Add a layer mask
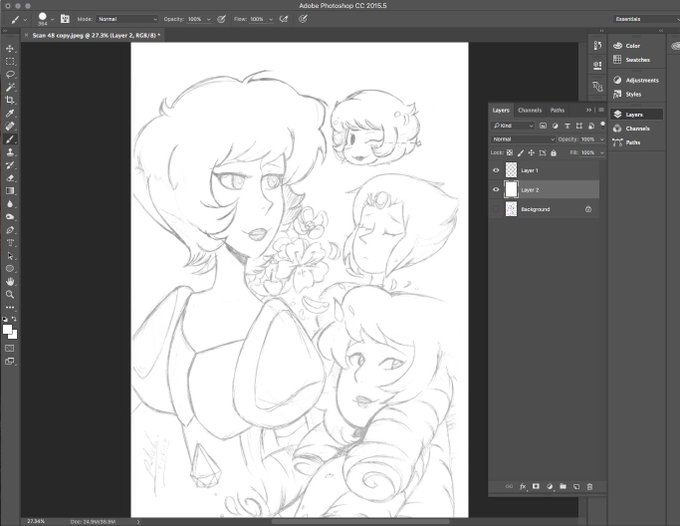This screenshot has height=526, width=680. [x=536, y=487]
